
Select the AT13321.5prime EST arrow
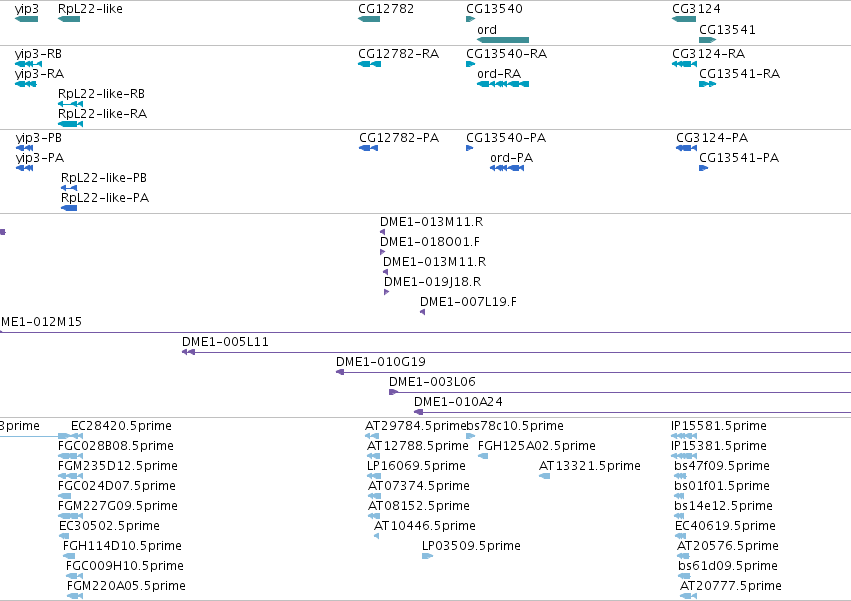(544, 476)
